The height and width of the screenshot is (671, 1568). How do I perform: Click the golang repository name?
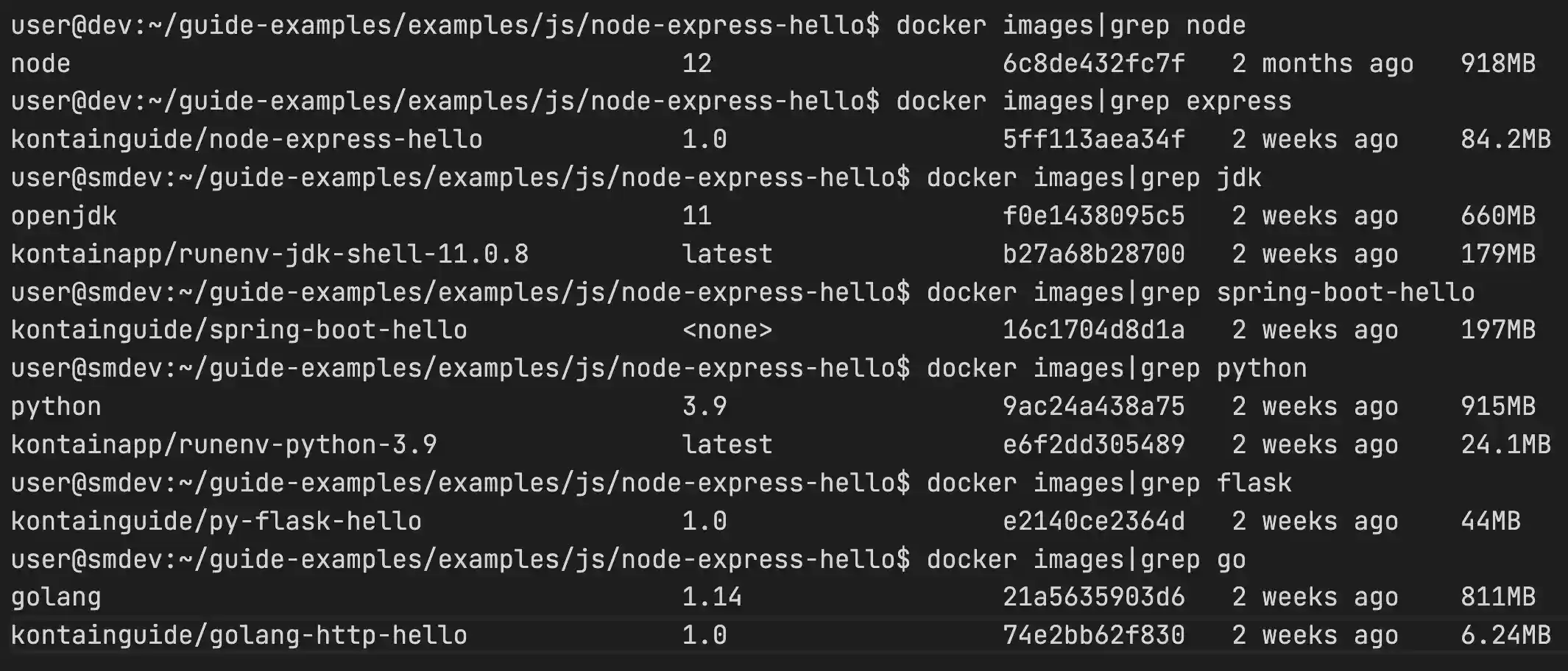coord(56,597)
